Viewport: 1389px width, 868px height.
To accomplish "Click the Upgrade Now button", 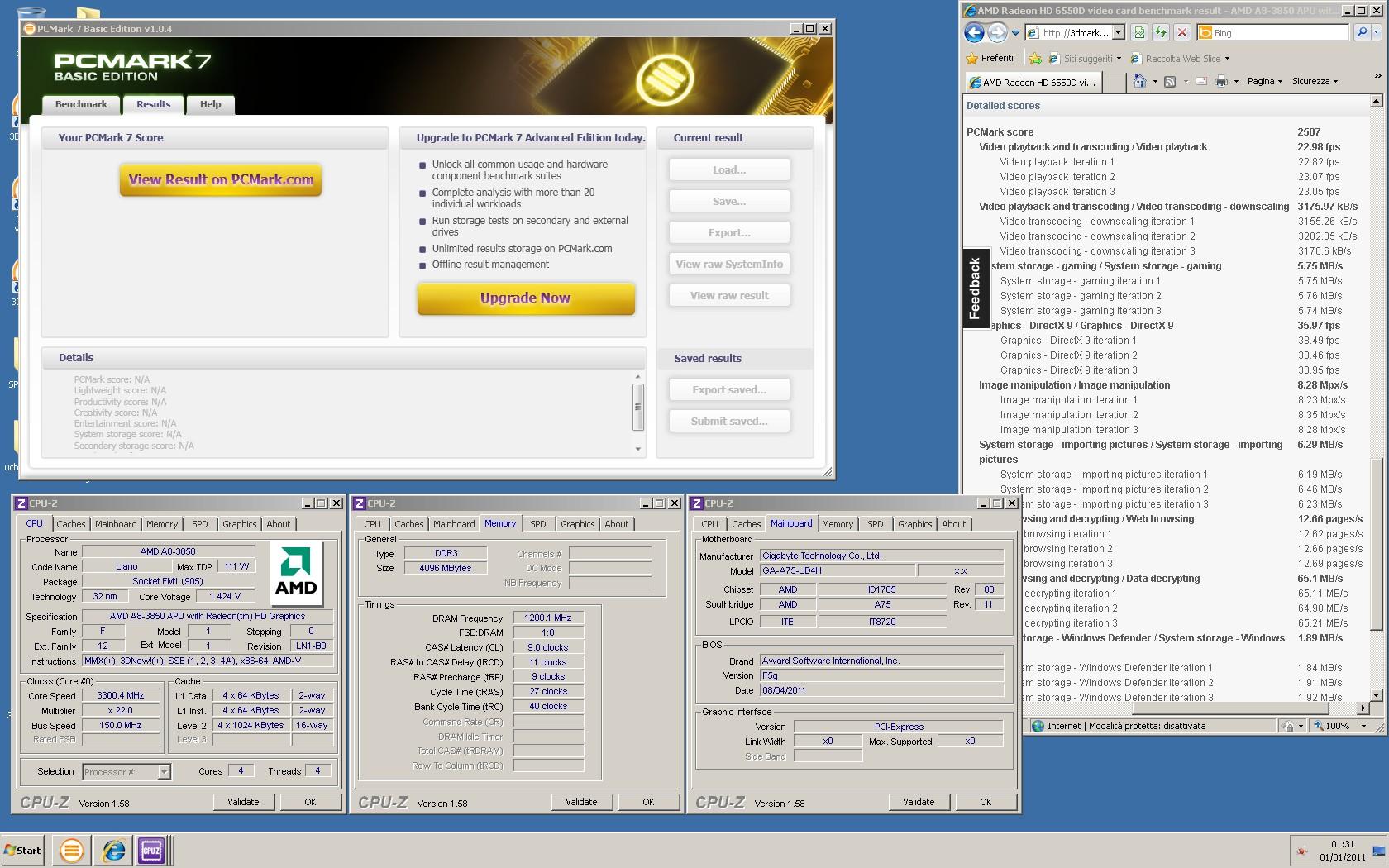I will (526, 298).
